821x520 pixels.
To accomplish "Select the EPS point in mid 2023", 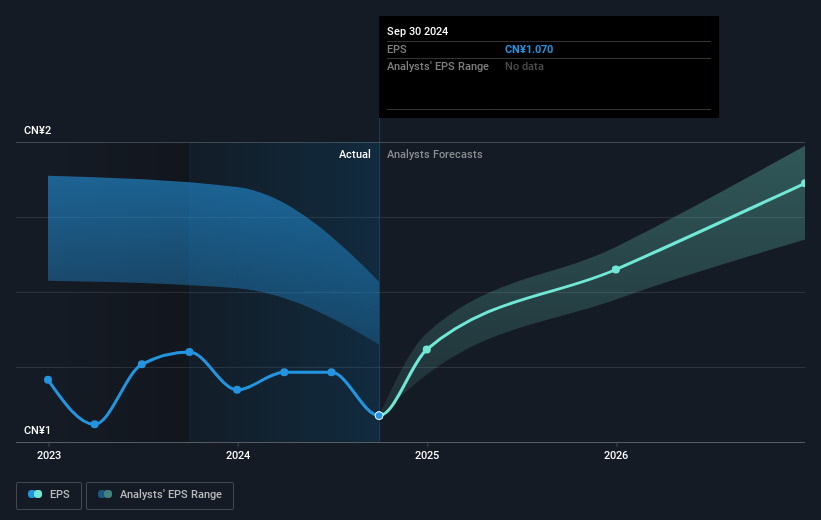I will coord(142,364).
